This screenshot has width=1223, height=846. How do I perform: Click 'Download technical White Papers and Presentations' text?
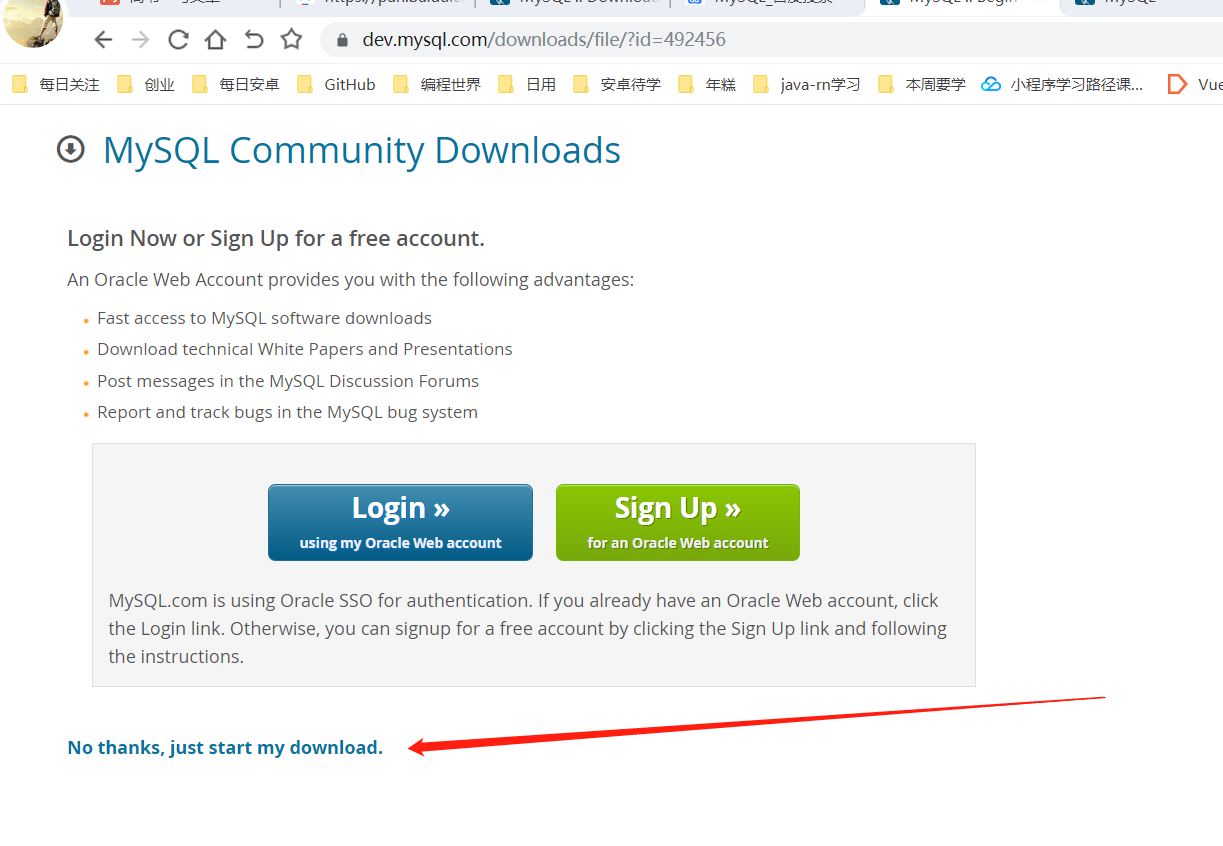point(305,349)
